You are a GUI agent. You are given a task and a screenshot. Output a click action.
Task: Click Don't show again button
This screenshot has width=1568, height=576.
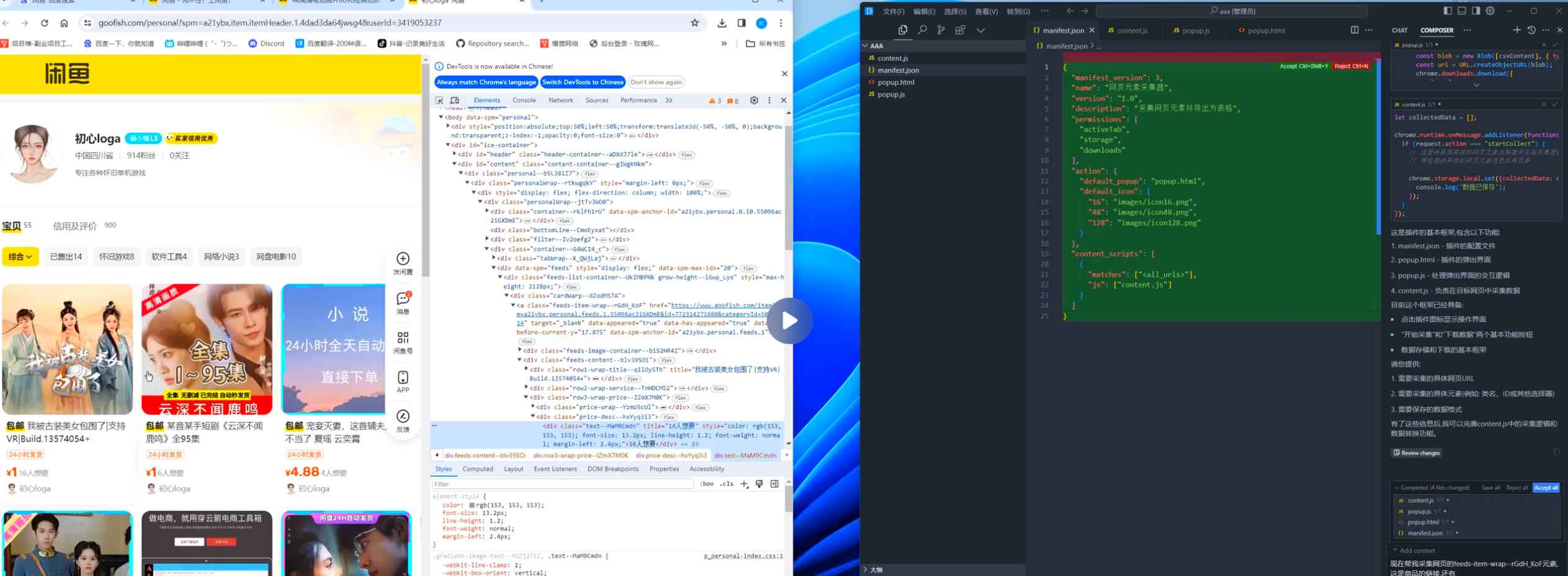[656, 82]
